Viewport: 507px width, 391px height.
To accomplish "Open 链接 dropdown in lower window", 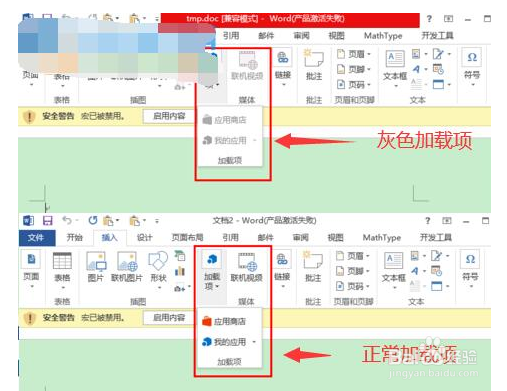I will (x=282, y=270).
